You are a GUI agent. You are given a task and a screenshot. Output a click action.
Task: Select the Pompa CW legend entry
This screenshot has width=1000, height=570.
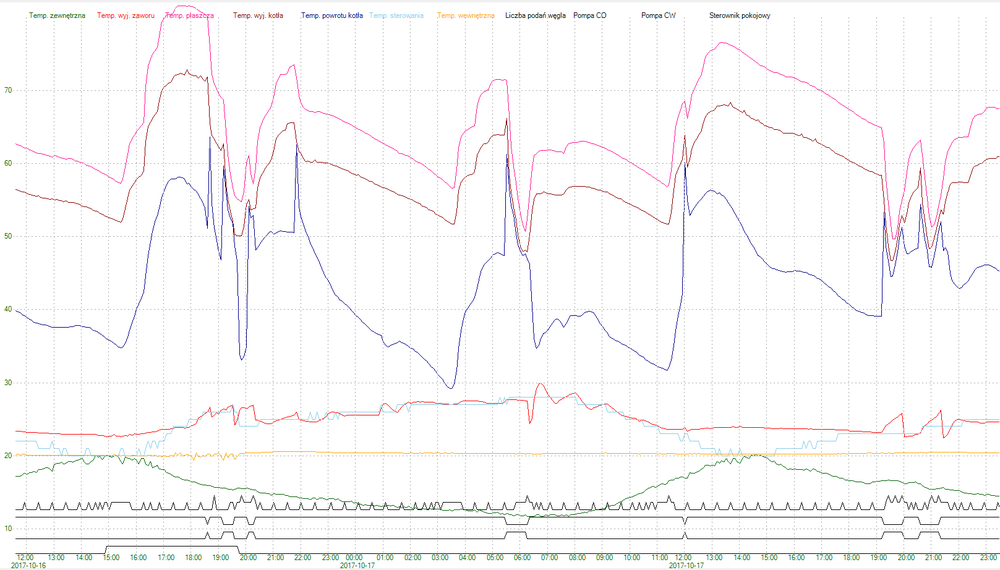[x=658, y=15]
